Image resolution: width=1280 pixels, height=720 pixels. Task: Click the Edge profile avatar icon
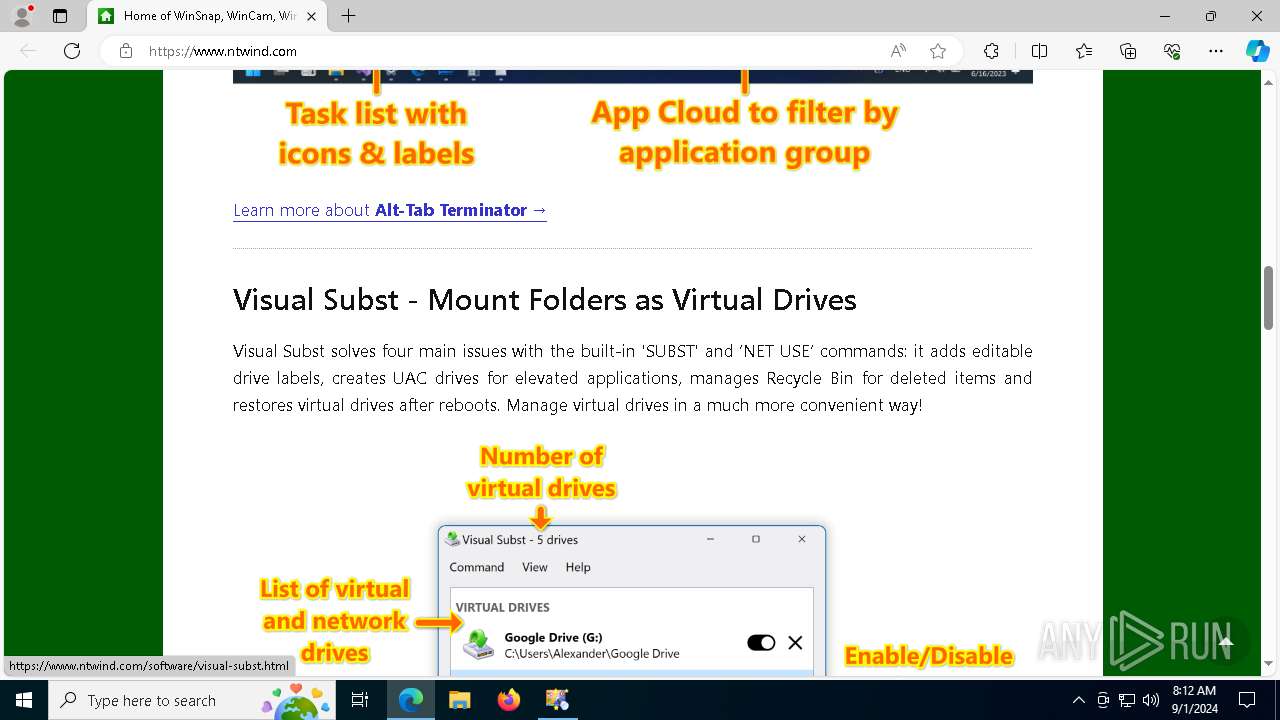(x=22, y=16)
